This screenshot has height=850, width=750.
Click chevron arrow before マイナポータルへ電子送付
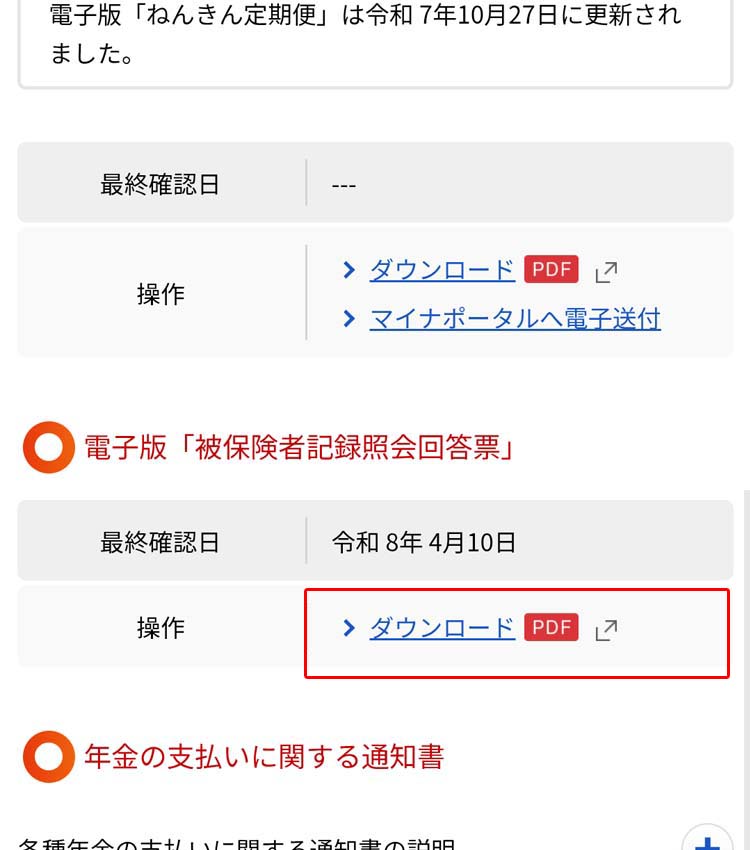[x=349, y=319]
